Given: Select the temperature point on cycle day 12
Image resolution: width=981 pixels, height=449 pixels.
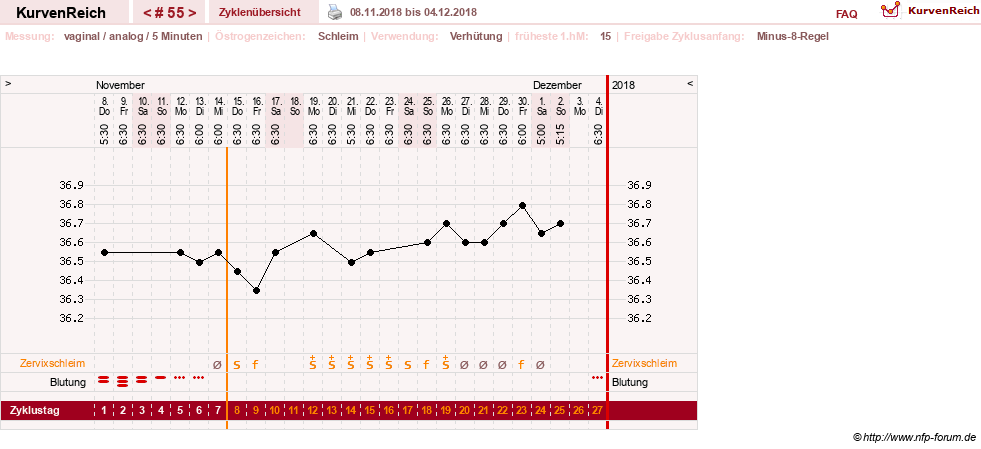Looking at the screenshot, I should (x=313, y=234).
